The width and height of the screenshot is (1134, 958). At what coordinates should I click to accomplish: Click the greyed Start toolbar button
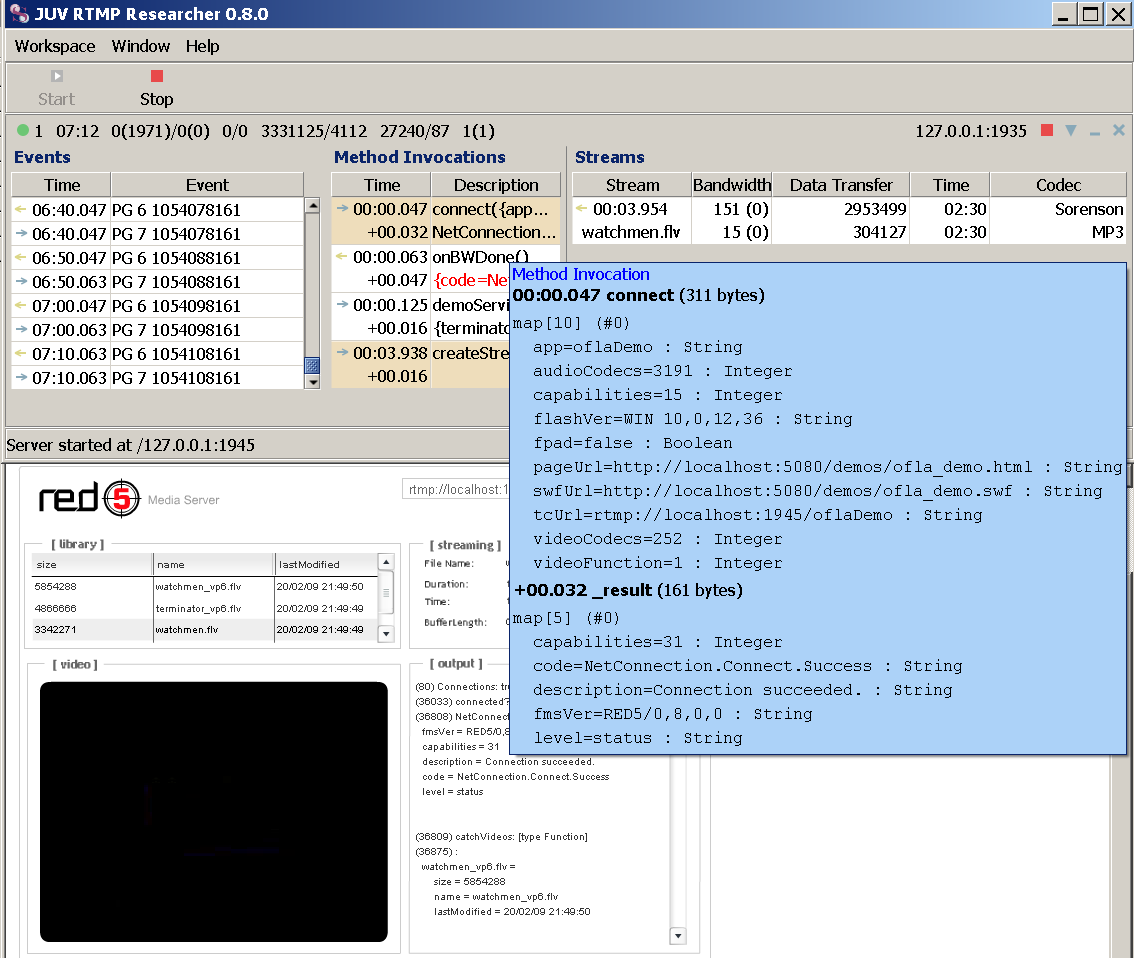(56, 88)
